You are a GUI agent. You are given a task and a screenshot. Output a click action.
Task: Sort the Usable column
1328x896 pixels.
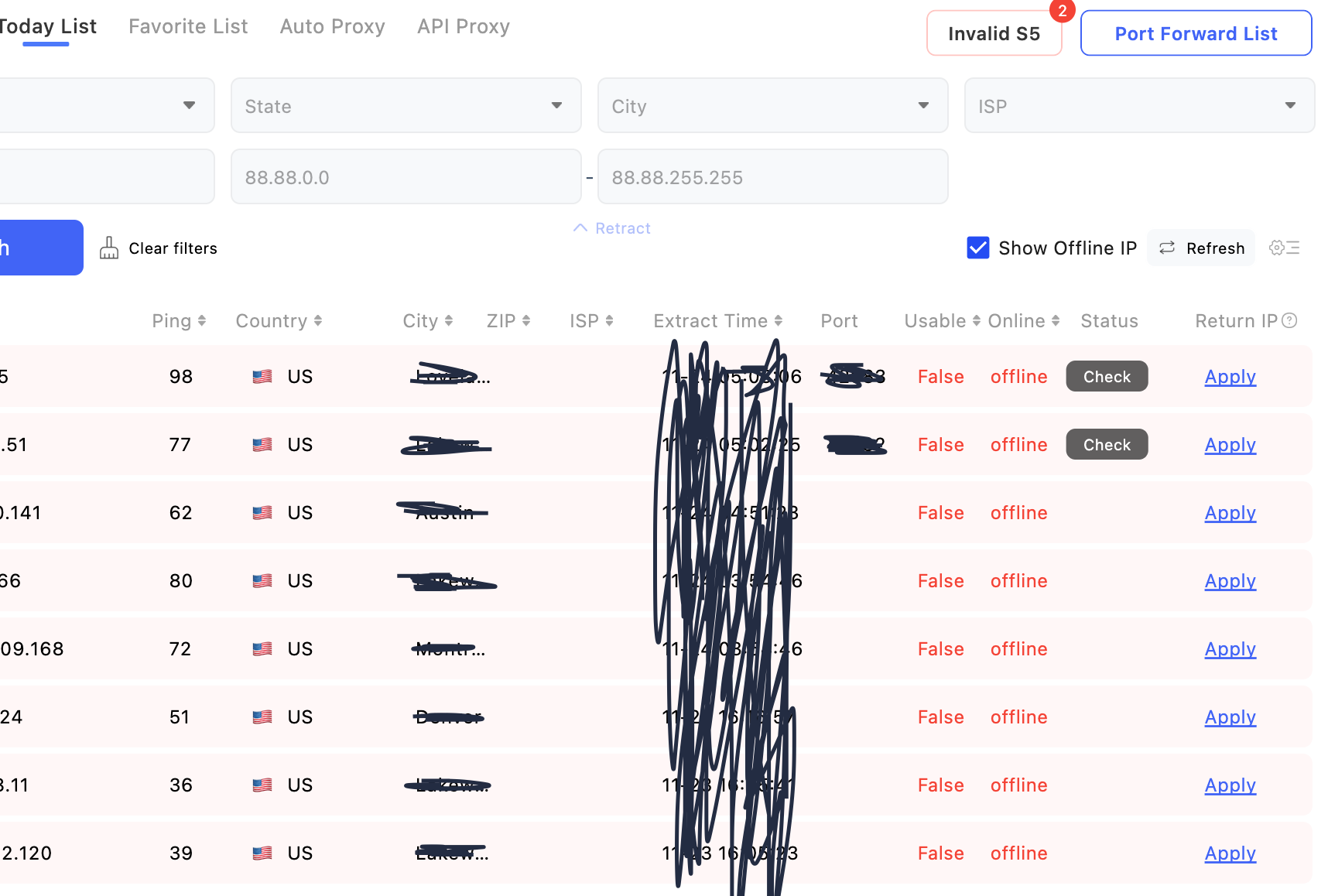pos(977,321)
